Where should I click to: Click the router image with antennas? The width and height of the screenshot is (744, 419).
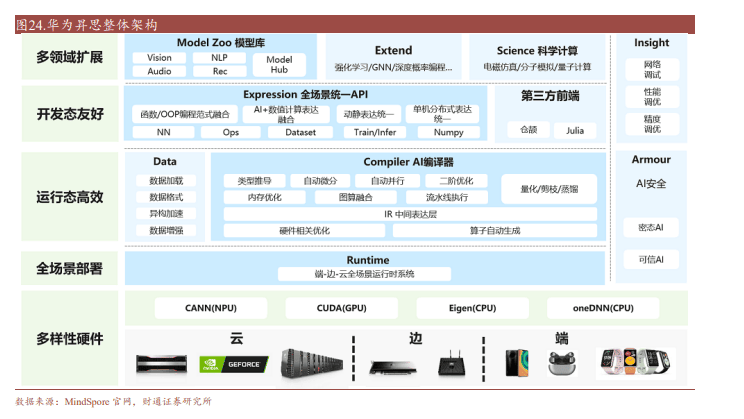451,364
